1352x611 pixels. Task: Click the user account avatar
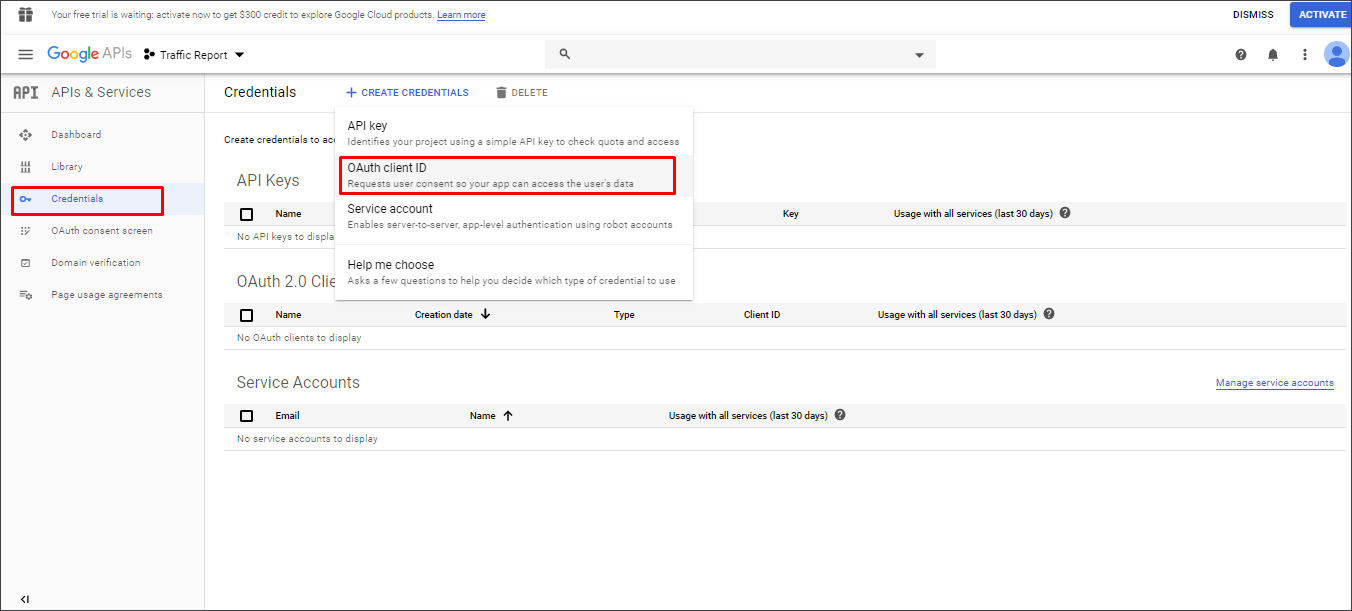point(1336,54)
